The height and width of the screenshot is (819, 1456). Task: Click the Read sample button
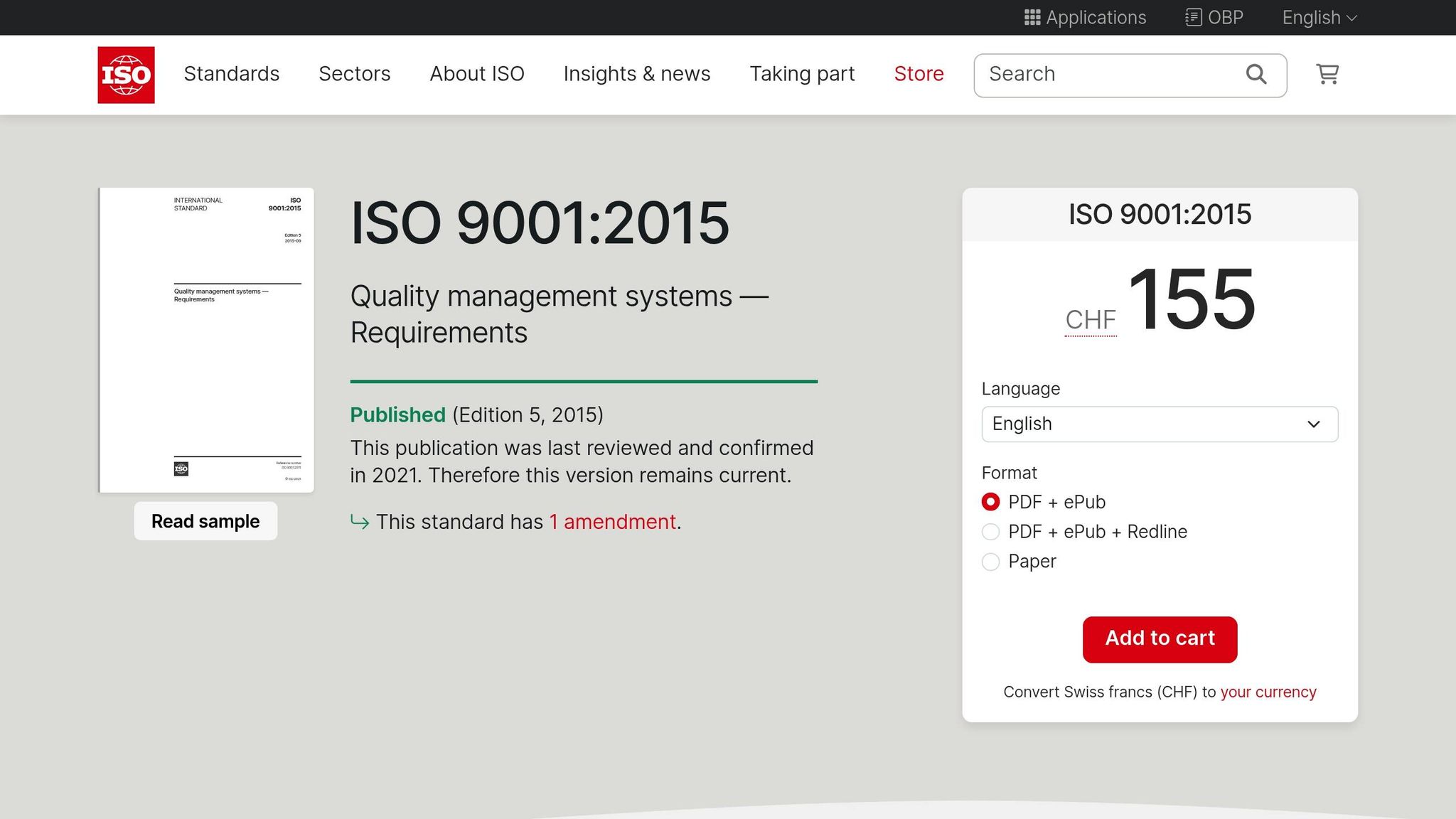coord(205,521)
